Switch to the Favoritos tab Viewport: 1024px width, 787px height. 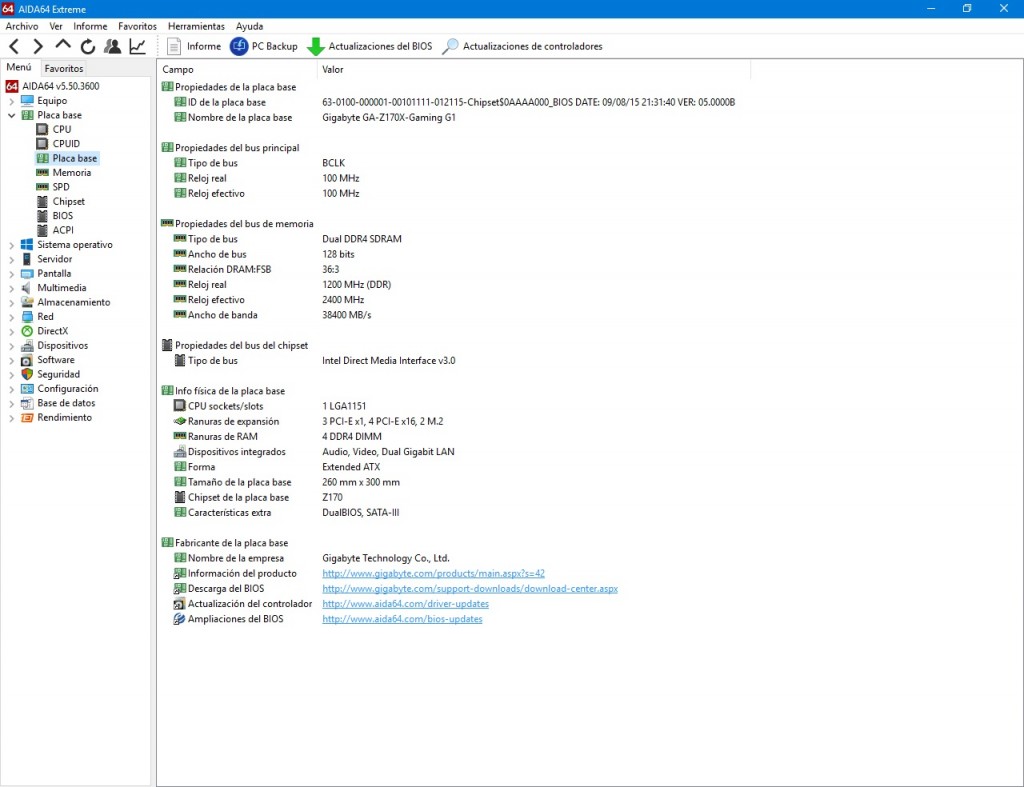[x=64, y=69]
